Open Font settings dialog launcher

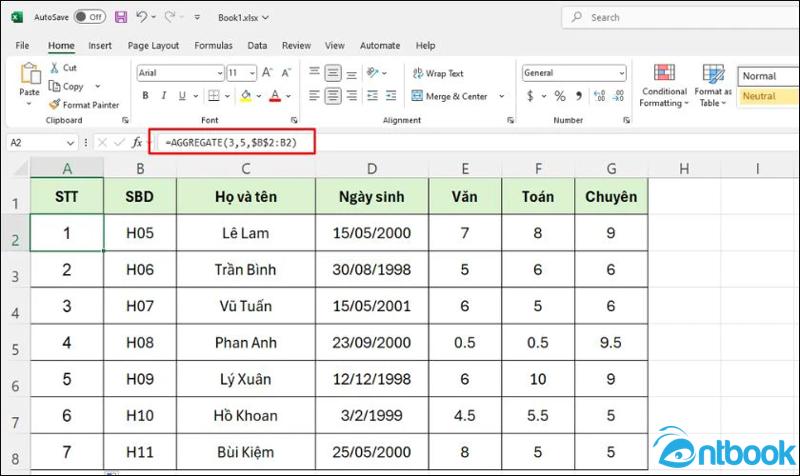tap(294, 120)
